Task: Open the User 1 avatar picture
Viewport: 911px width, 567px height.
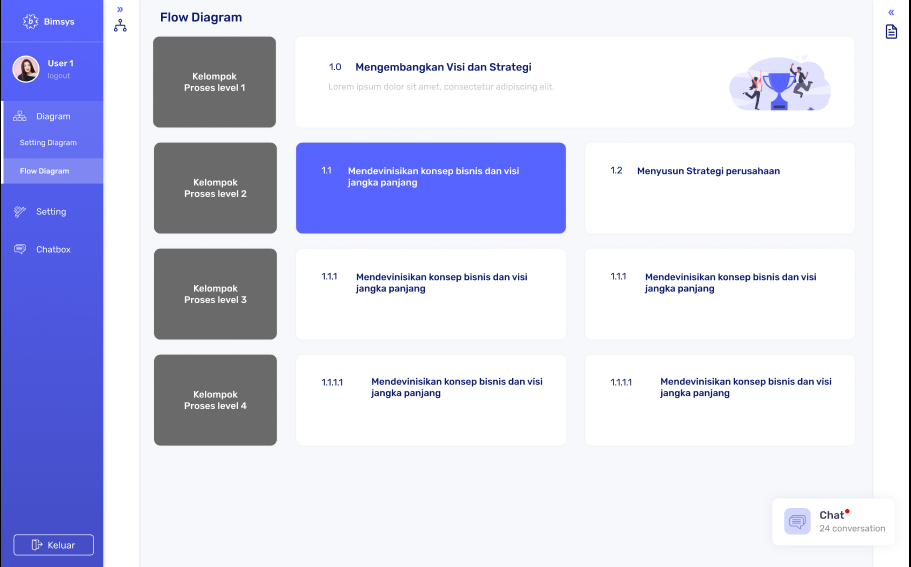Action: (x=26, y=69)
